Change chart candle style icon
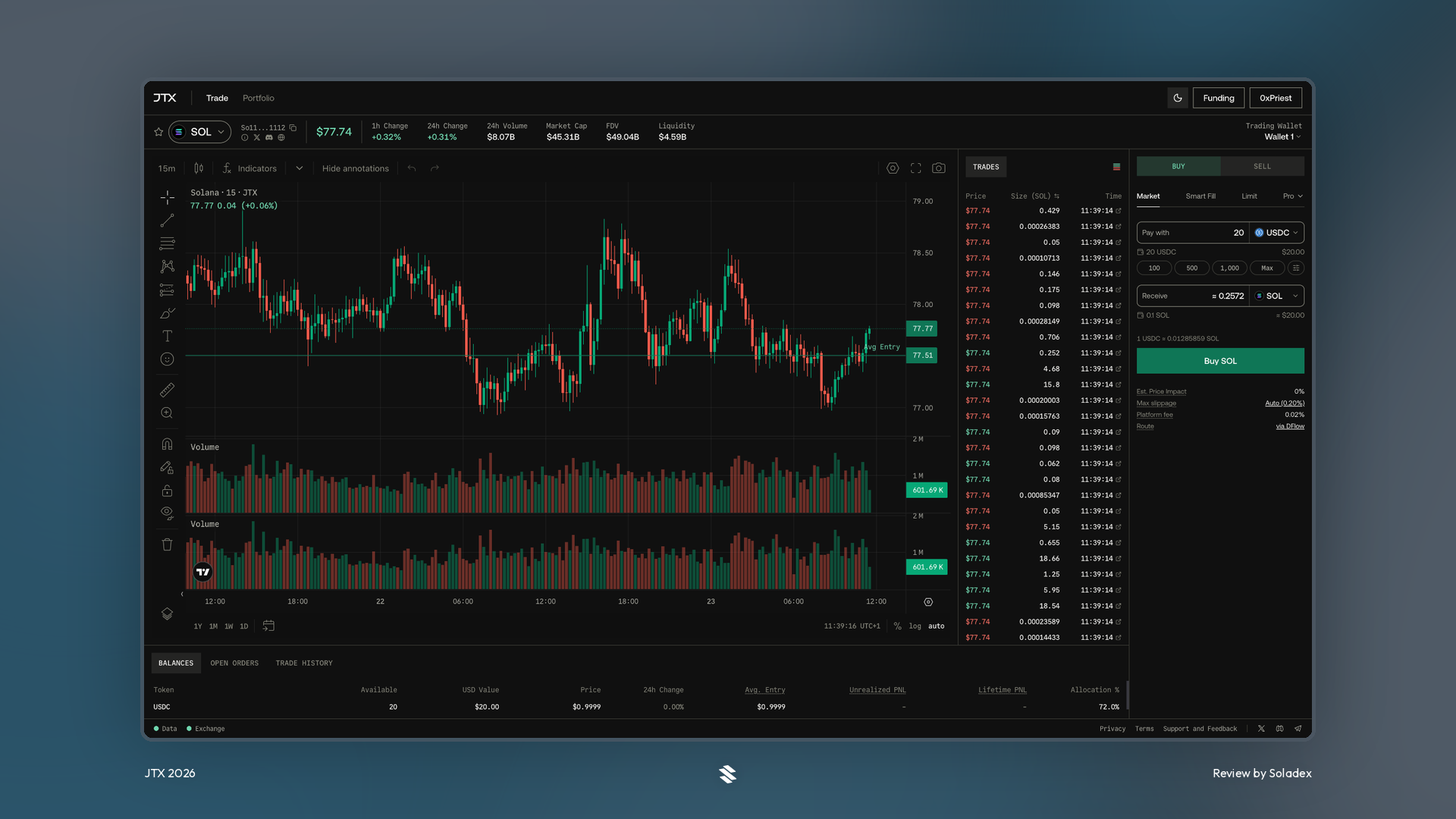The width and height of the screenshot is (1456, 819). 199,168
